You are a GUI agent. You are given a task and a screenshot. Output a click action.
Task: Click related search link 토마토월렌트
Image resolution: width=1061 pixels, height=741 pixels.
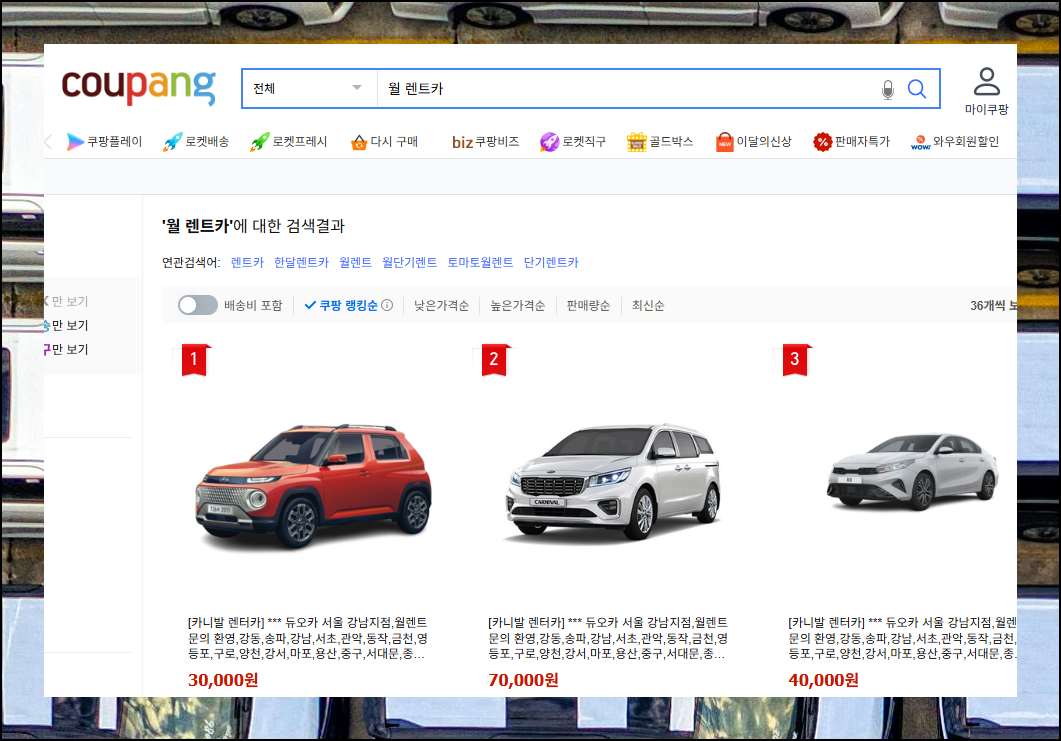tap(480, 263)
